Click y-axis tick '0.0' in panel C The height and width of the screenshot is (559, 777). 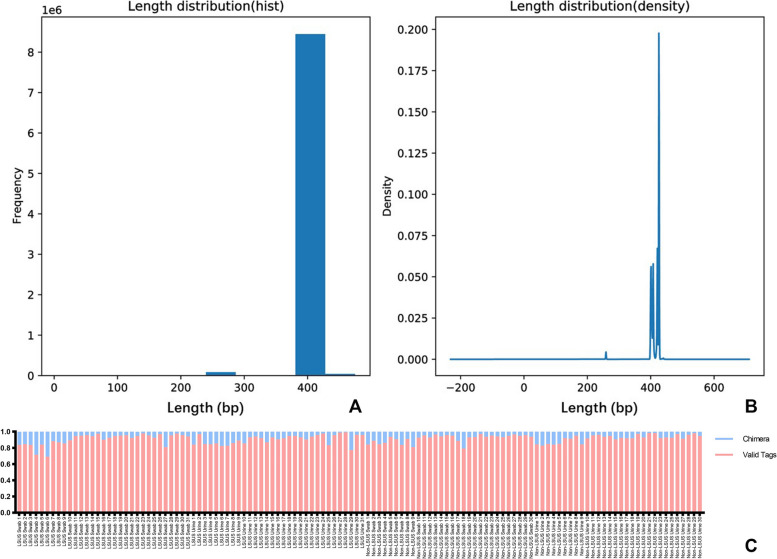(5, 512)
